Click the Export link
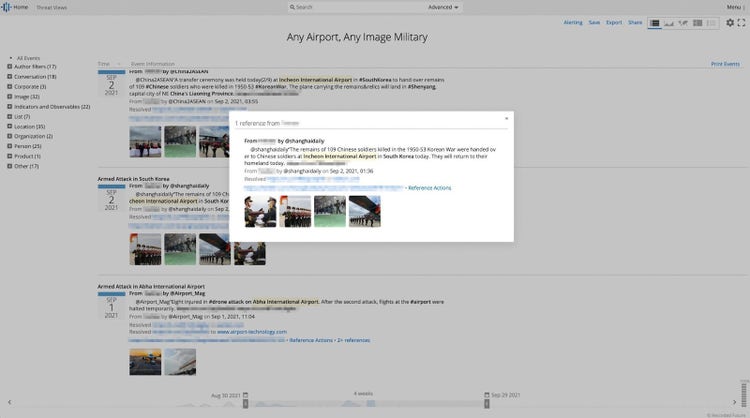Viewport: 750px width, 418px height. pyautogui.click(x=614, y=22)
